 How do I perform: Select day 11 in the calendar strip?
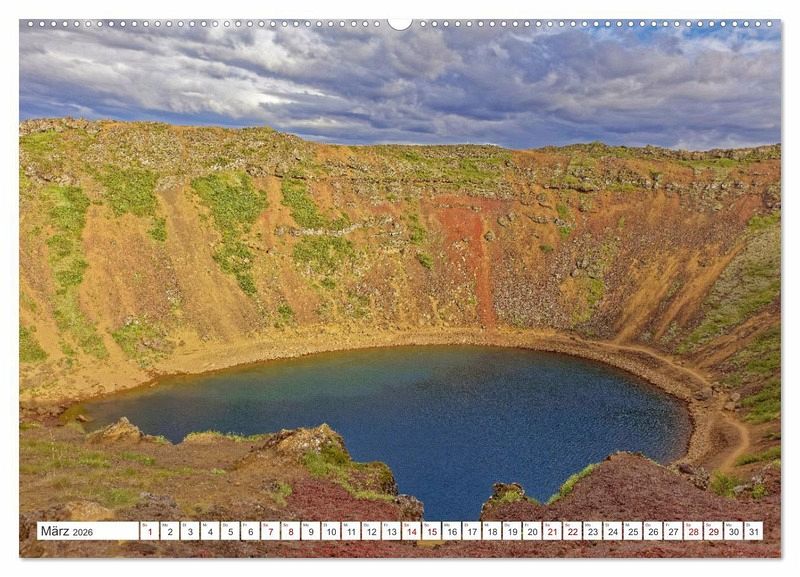click(352, 531)
